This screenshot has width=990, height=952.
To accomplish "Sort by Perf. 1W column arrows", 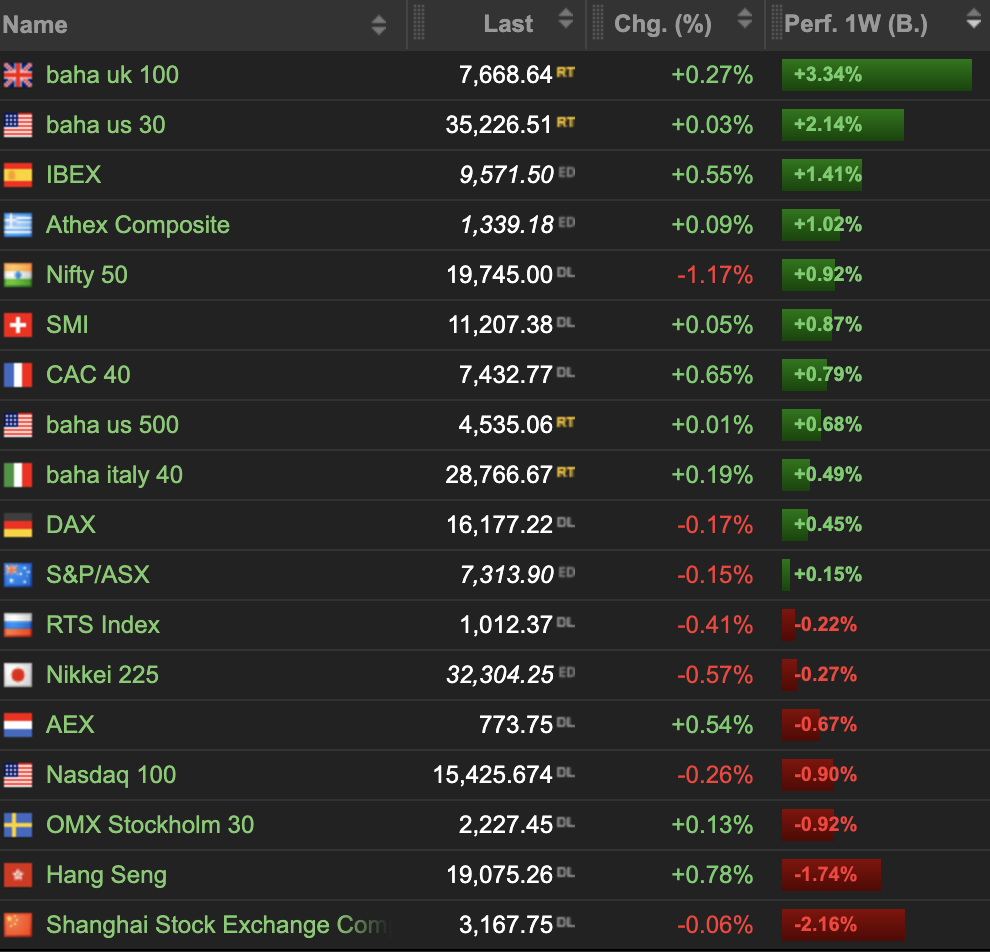I will 973,20.
